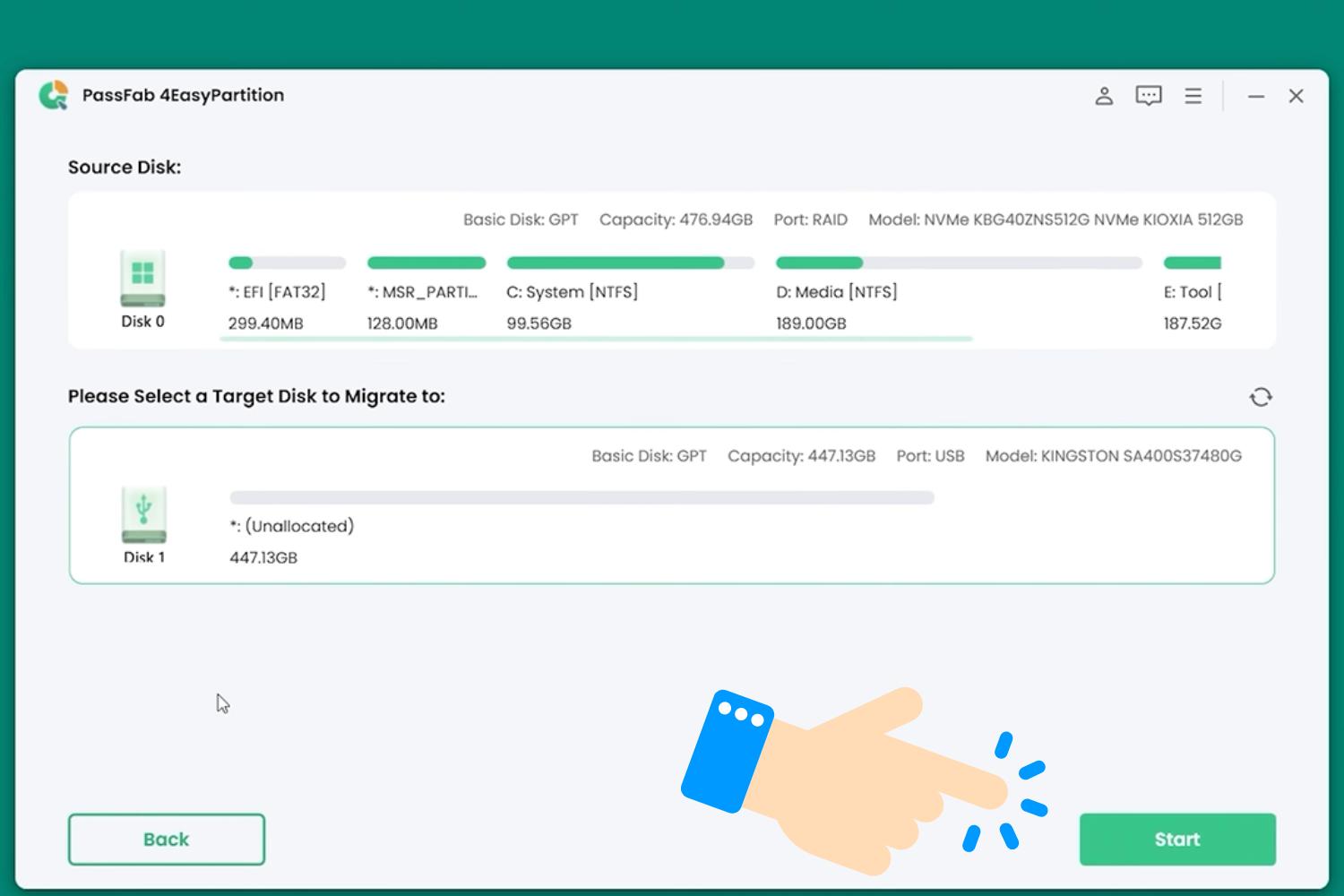Click the "*: EFI [FAT32]" label

277,292
